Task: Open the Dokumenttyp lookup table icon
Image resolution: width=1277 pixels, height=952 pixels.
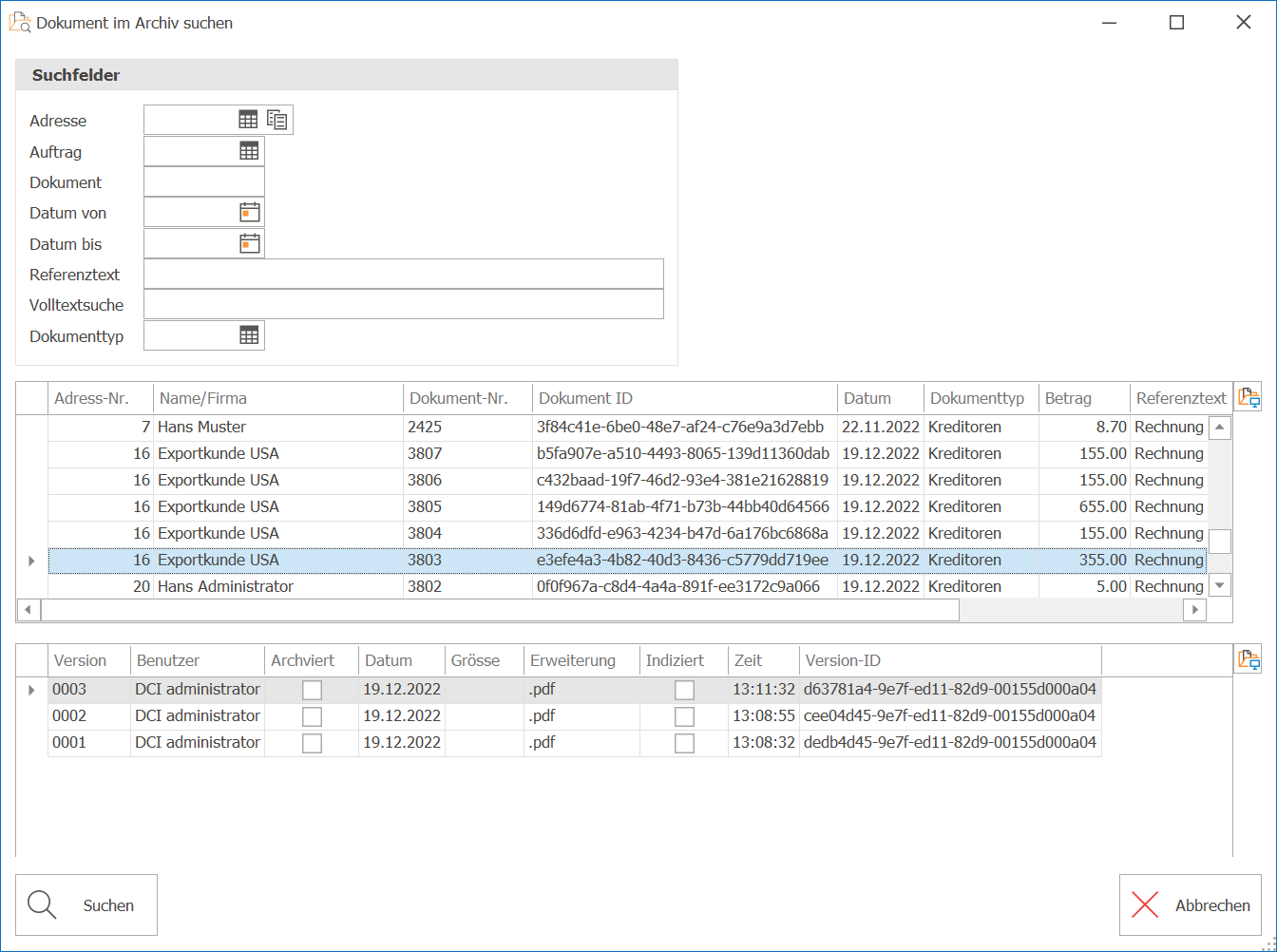Action: (249, 334)
